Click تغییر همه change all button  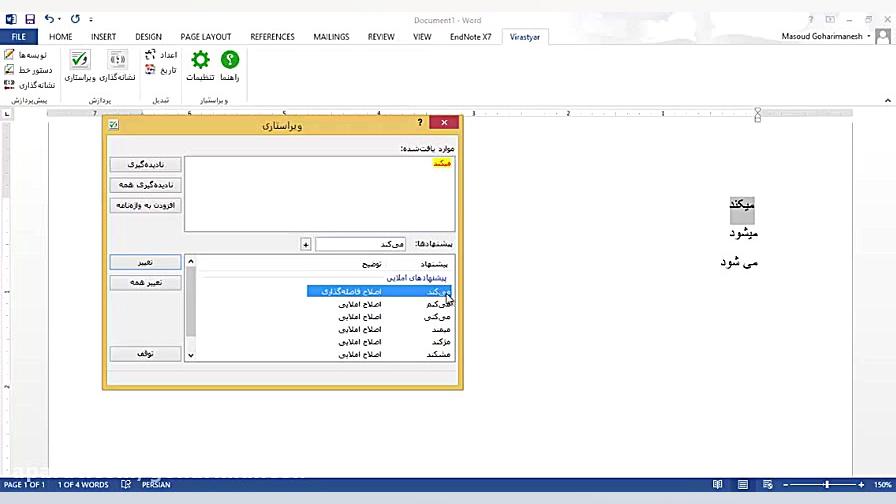click(x=146, y=283)
